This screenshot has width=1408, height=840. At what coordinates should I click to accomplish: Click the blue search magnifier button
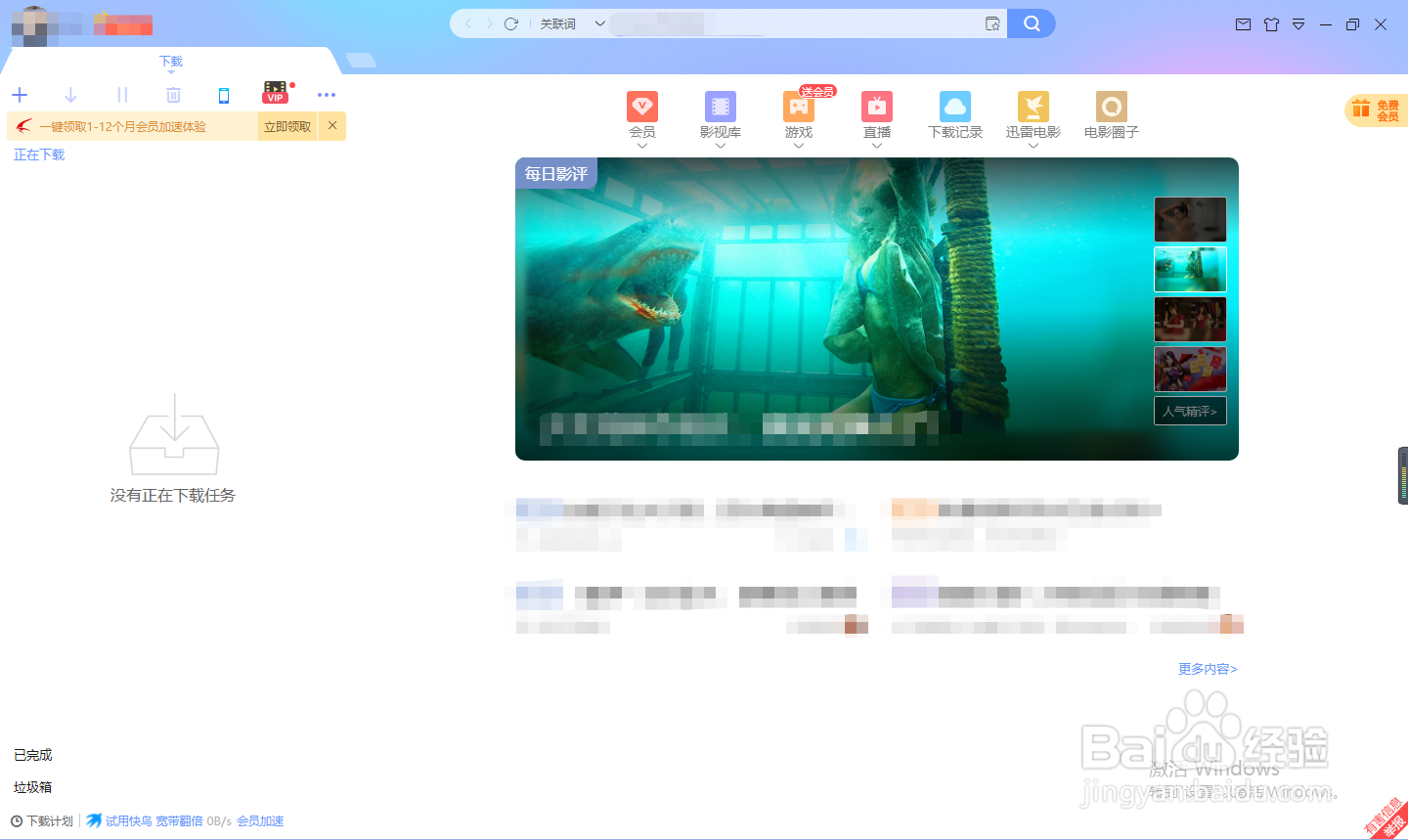[1032, 23]
